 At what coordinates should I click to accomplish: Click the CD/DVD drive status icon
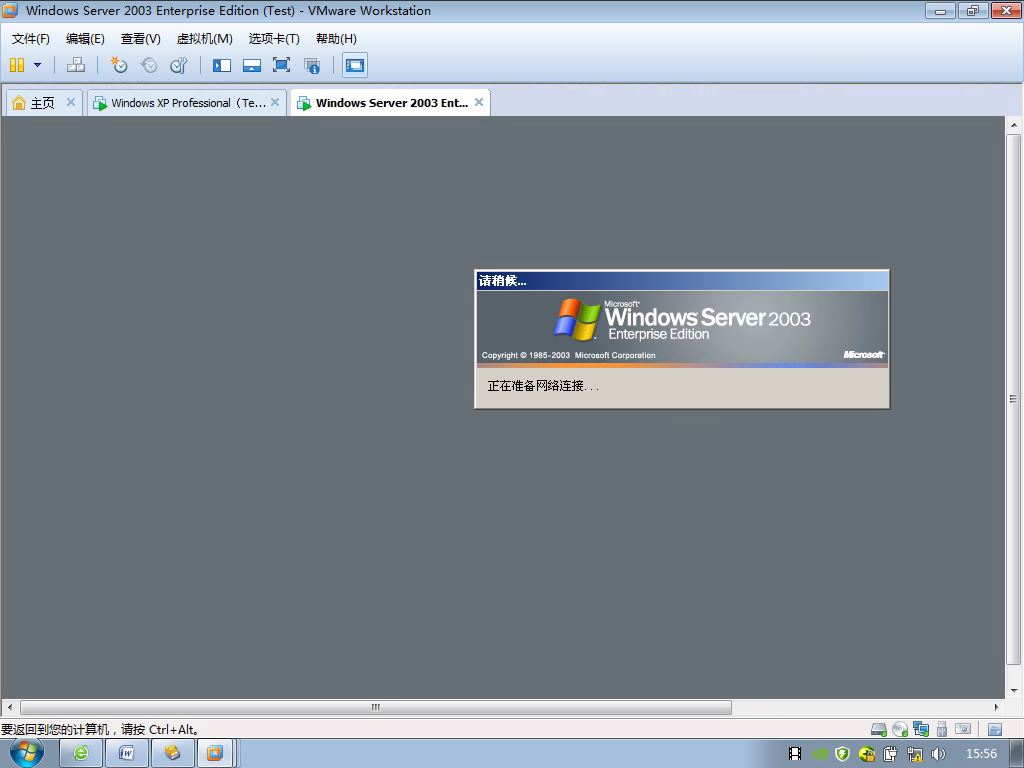click(x=900, y=729)
